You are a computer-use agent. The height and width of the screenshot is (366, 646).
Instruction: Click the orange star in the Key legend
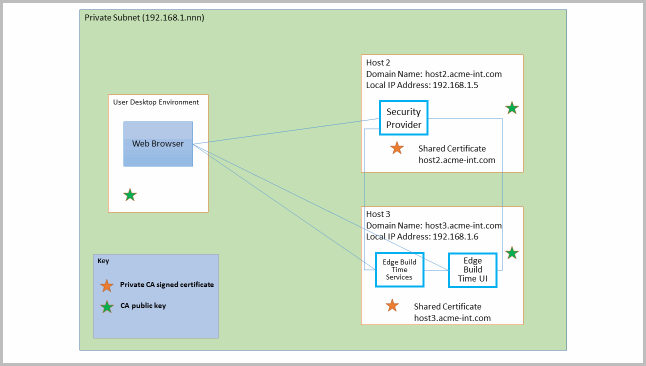[x=107, y=286]
